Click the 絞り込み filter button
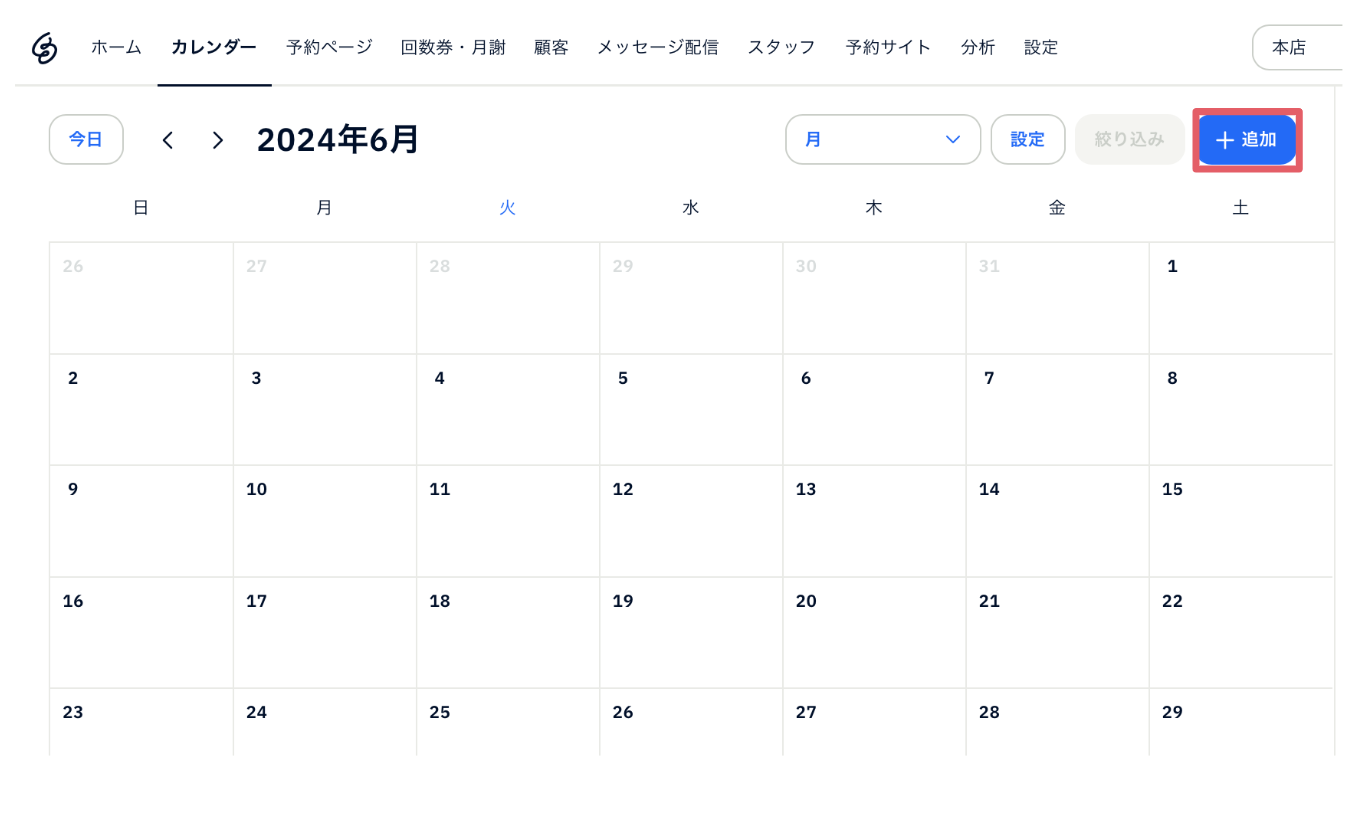This screenshot has width=1362, height=826. (x=1130, y=139)
